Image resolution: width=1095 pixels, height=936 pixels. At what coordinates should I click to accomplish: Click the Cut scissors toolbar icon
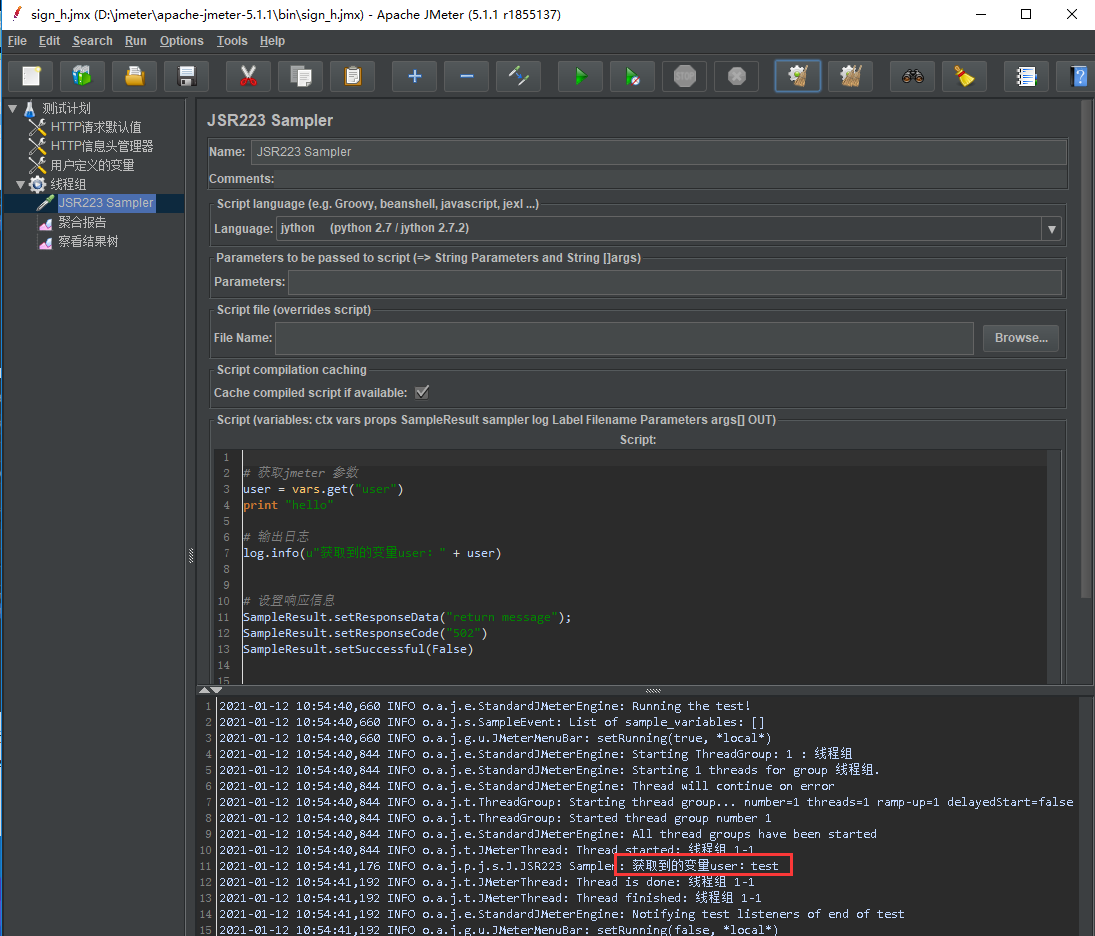(249, 76)
